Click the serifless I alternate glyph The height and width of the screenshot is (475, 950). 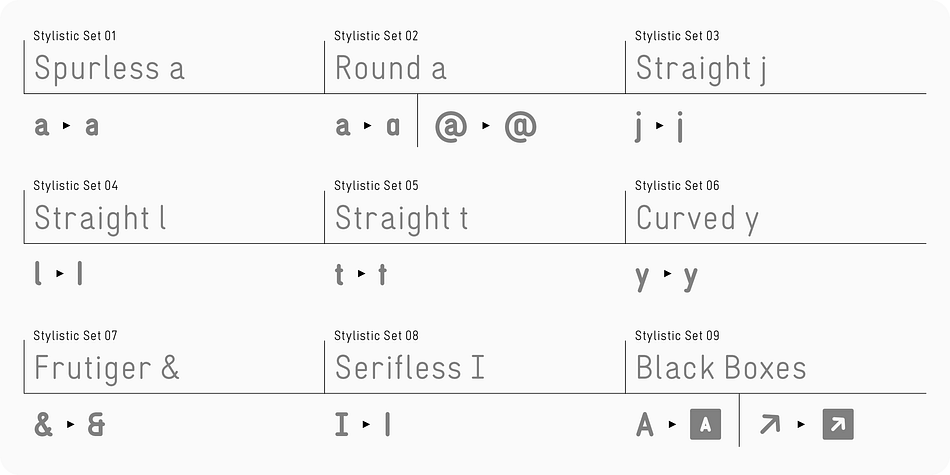388,425
